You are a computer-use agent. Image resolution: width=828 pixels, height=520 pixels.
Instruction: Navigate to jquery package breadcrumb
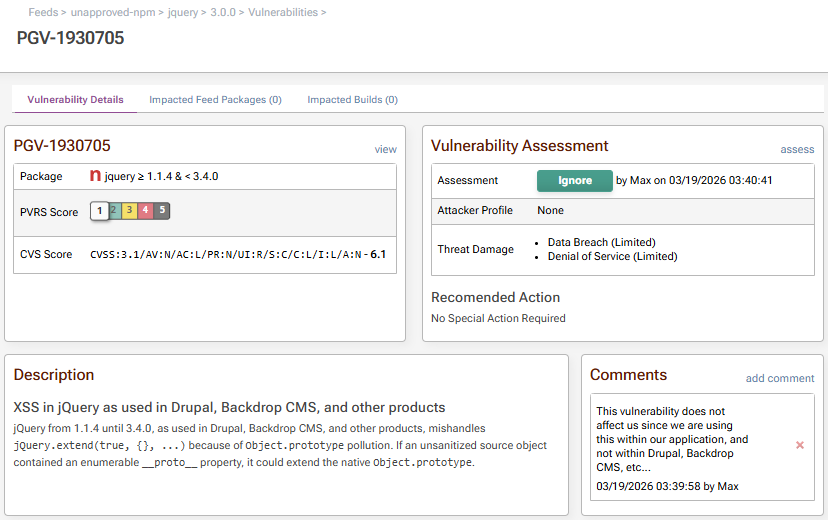[183, 12]
